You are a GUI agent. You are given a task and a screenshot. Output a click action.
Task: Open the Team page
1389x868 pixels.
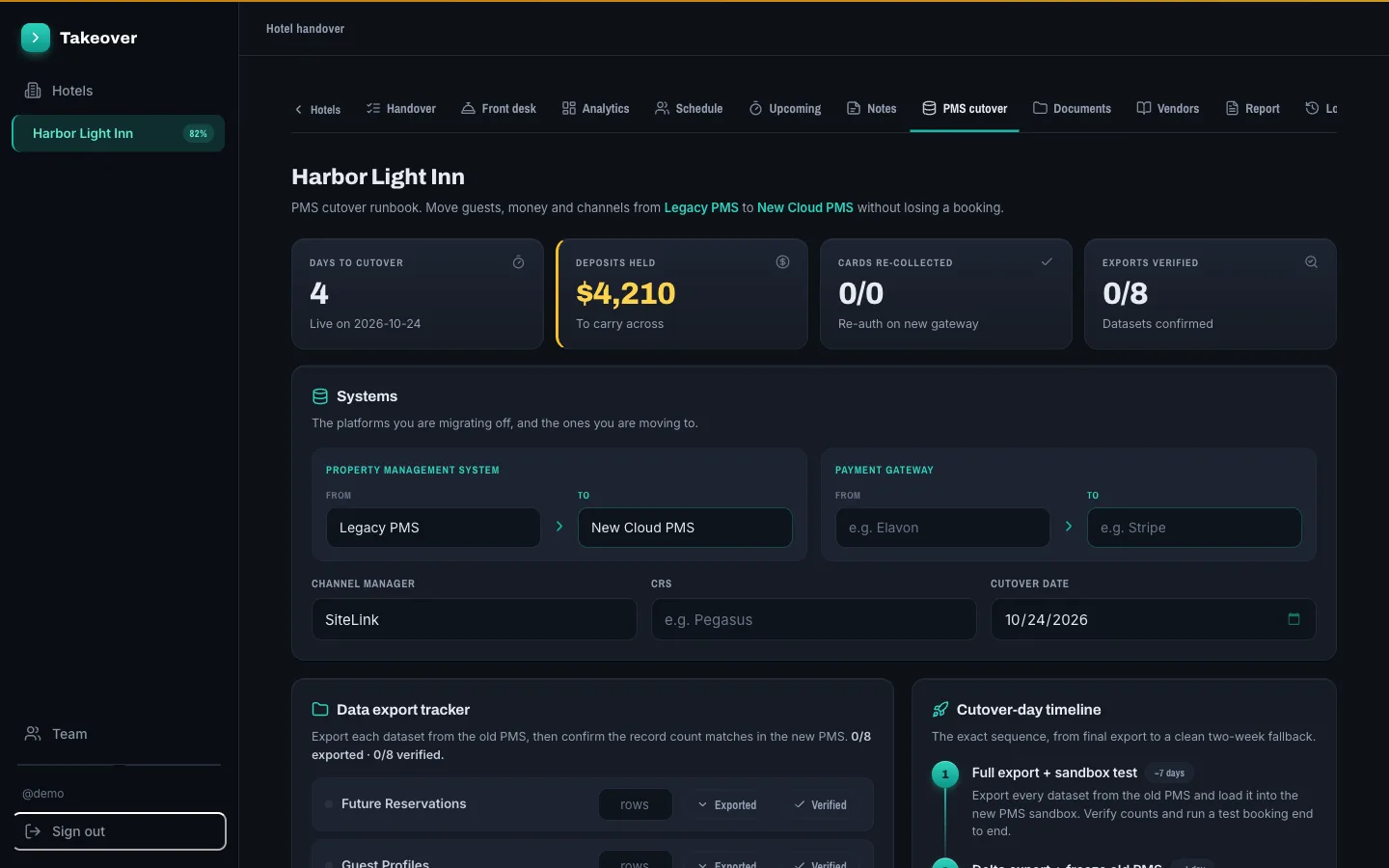pos(119,734)
